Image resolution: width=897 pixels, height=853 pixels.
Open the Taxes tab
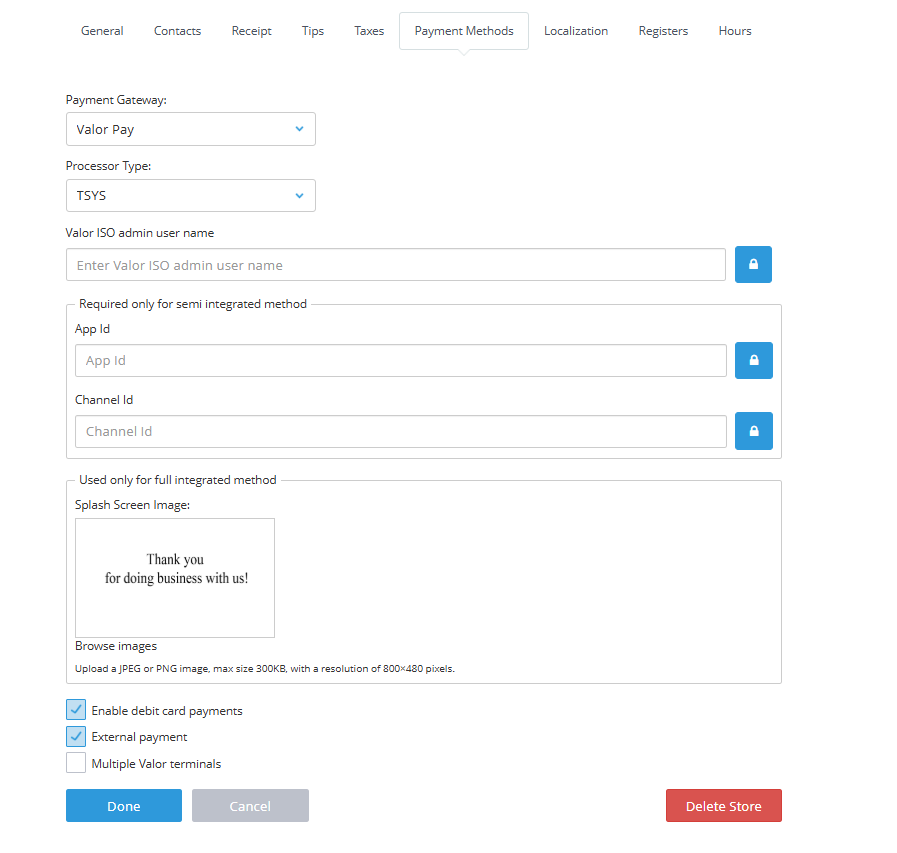point(369,31)
